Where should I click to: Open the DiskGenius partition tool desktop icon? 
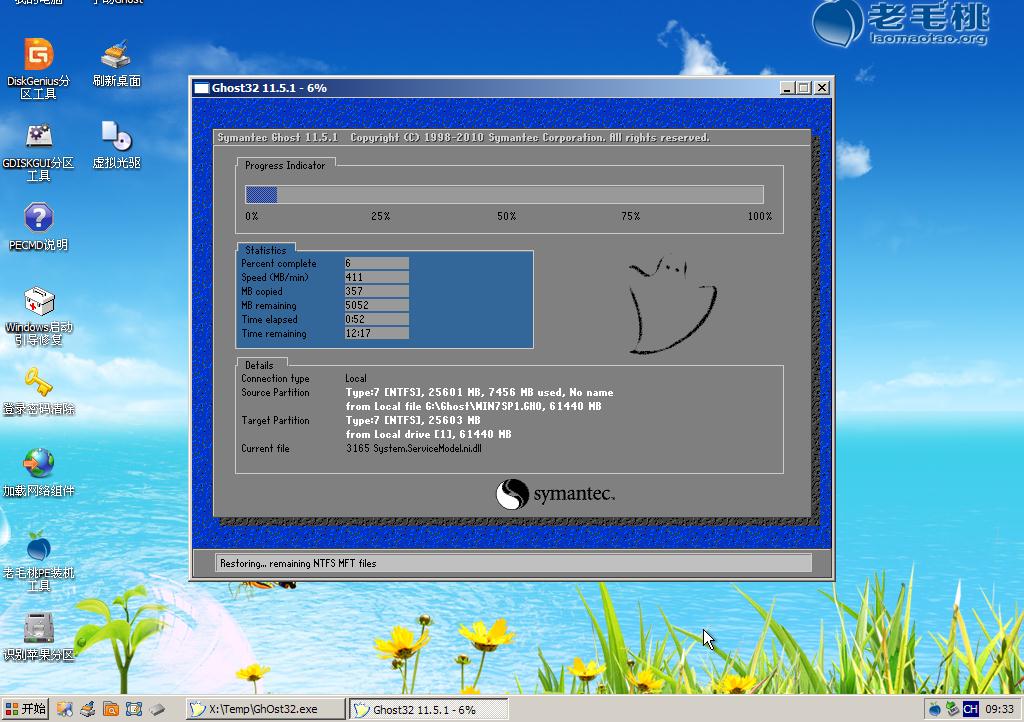coord(38,56)
